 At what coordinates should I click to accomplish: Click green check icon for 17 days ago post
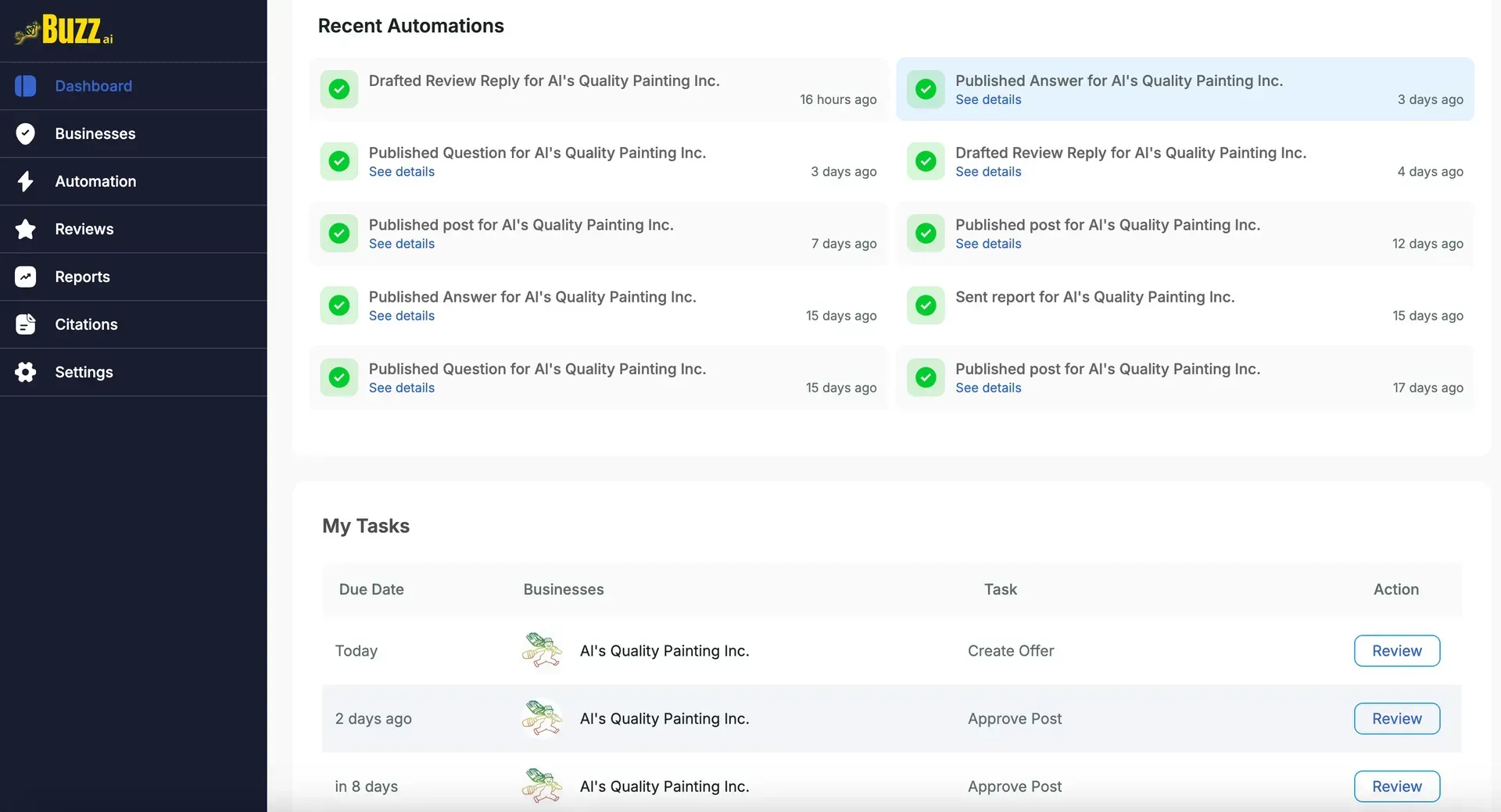click(x=926, y=377)
